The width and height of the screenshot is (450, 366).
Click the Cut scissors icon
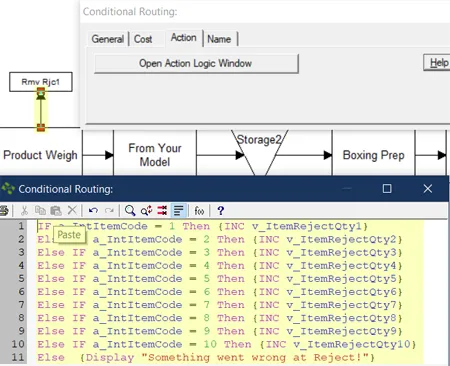coord(24,211)
